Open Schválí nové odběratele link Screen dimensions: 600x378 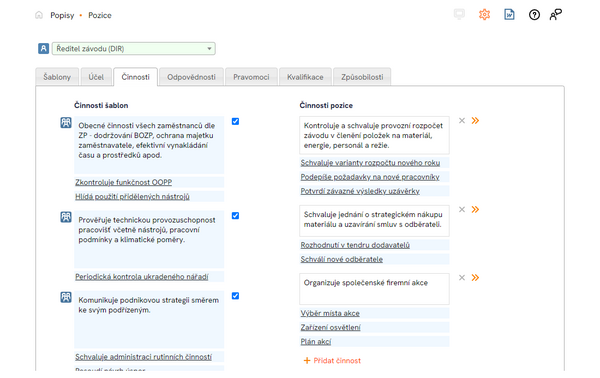coord(342,259)
